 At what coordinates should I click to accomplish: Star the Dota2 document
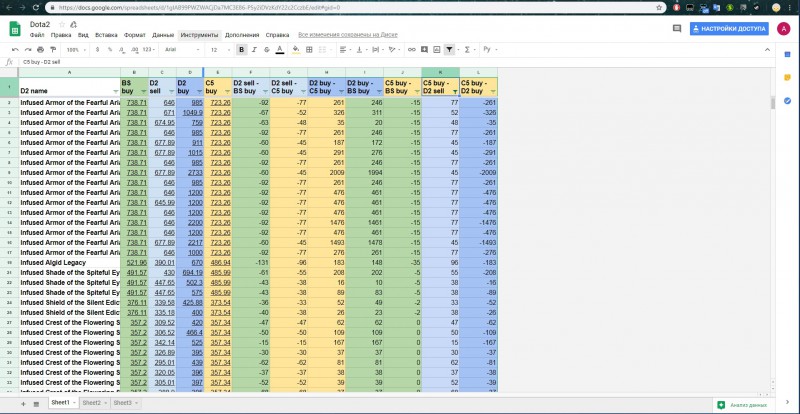(x=62, y=24)
